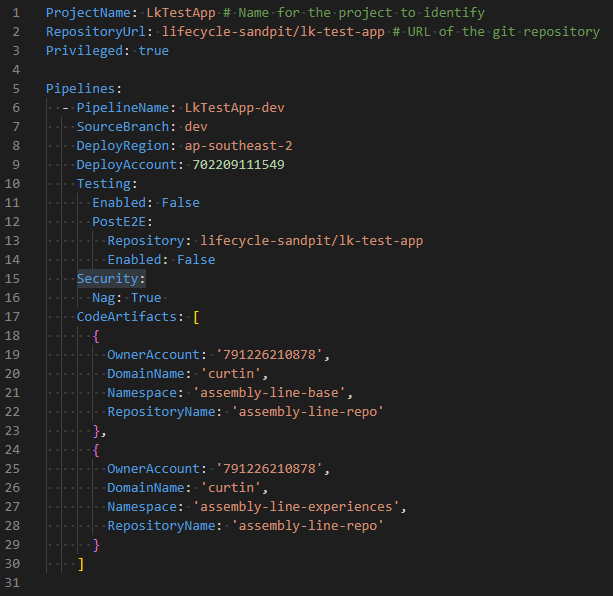Click the Repository key on line 13
613x596 pixels.
point(146,241)
